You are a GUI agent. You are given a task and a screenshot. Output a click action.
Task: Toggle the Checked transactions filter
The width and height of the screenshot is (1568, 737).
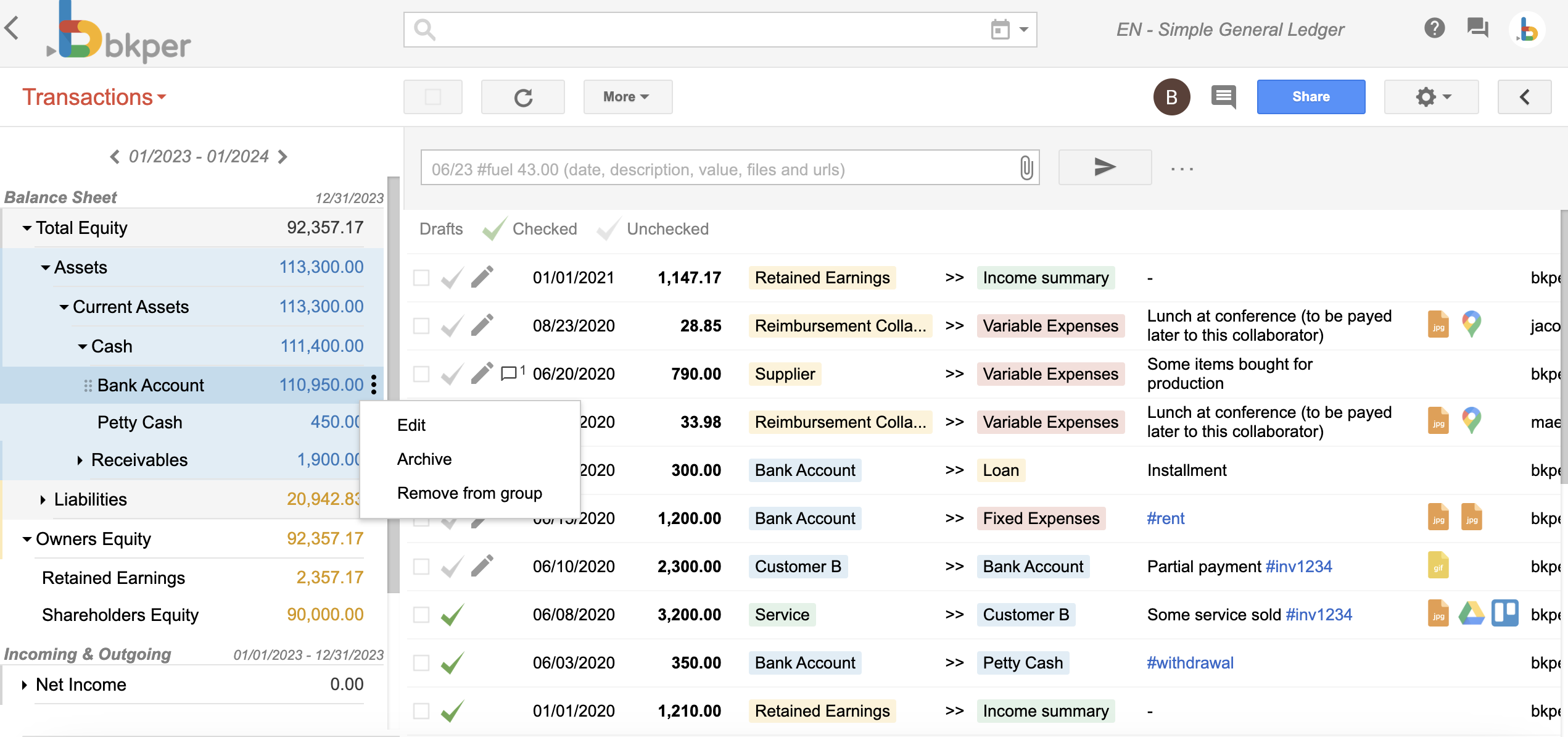[544, 229]
